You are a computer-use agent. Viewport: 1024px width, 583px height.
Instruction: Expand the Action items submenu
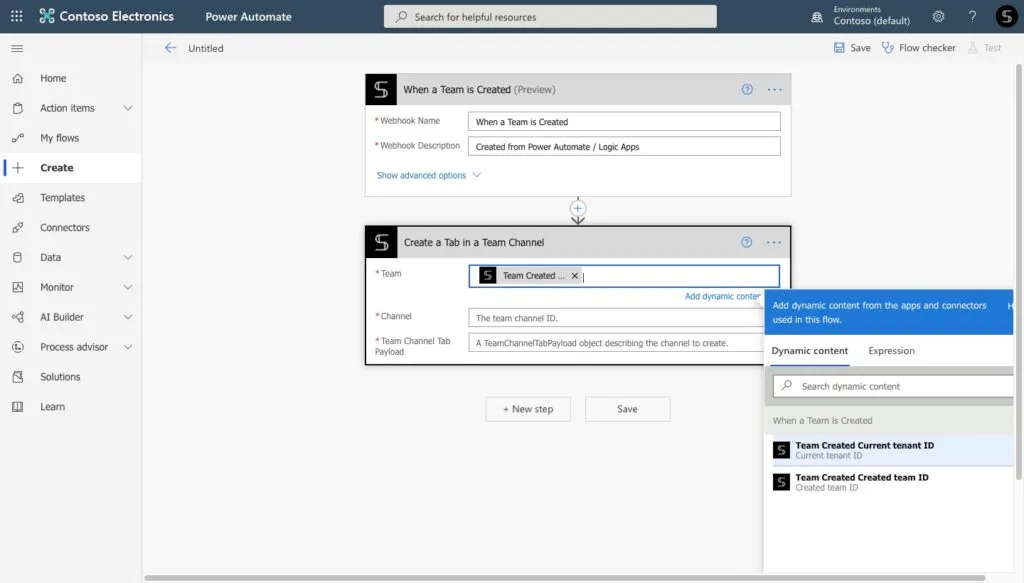tap(128, 108)
